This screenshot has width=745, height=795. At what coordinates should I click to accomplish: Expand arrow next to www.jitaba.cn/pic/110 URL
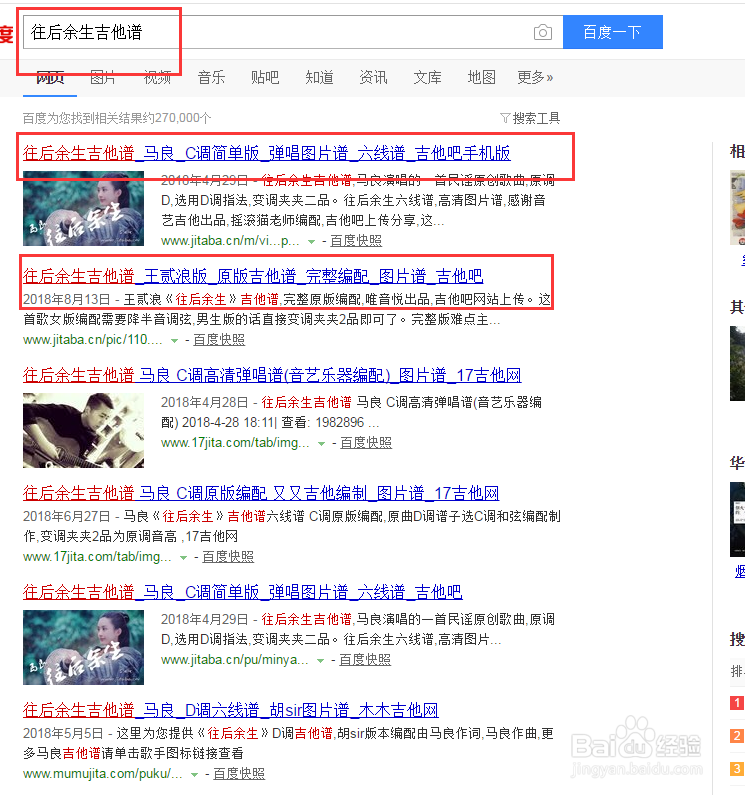click(174, 341)
